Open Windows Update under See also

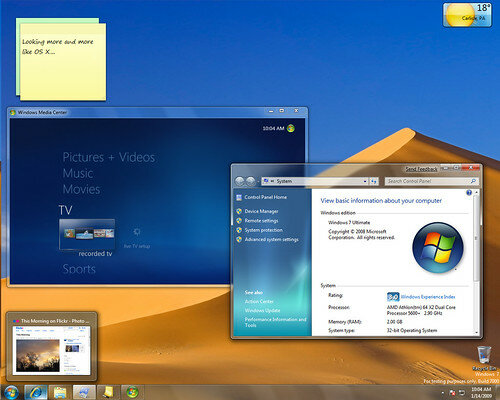pyautogui.click(x=262, y=310)
